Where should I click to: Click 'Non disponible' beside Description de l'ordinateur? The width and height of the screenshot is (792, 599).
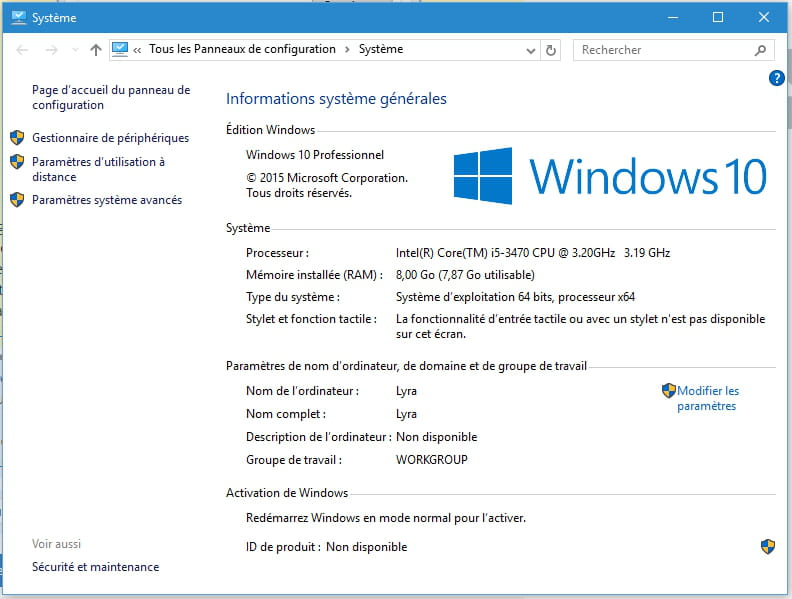click(x=436, y=437)
